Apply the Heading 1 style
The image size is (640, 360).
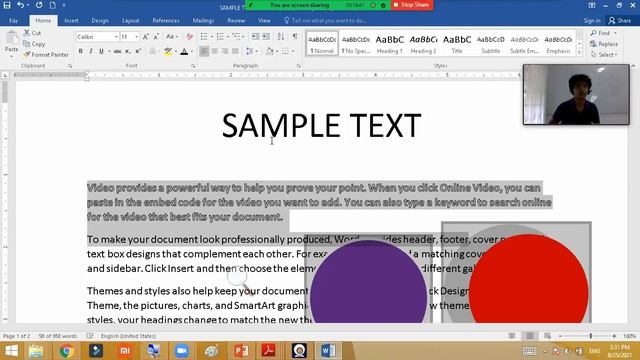click(389, 43)
